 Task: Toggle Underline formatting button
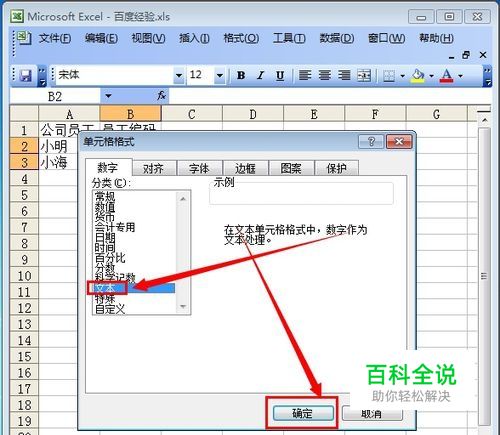[280, 76]
